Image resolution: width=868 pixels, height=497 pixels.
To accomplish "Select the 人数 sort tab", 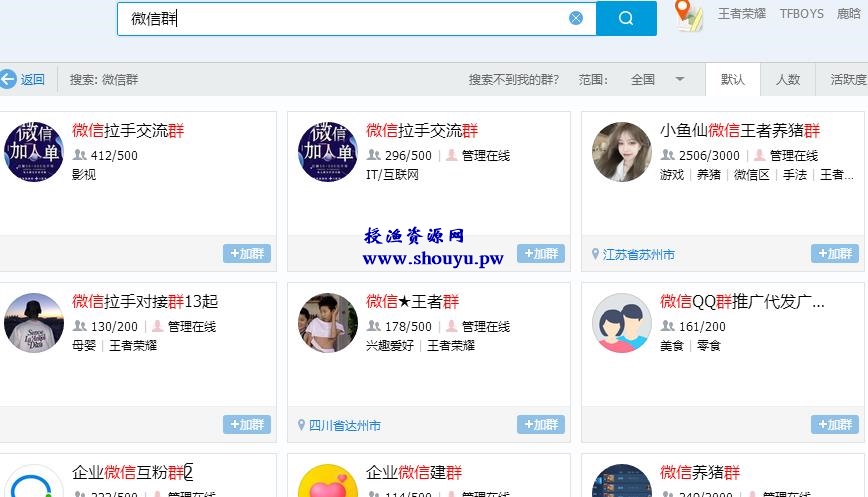I will 788,79.
